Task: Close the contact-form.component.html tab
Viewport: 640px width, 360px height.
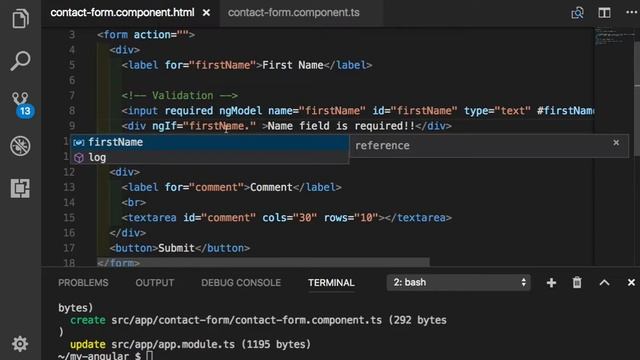Action: point(207,13)
